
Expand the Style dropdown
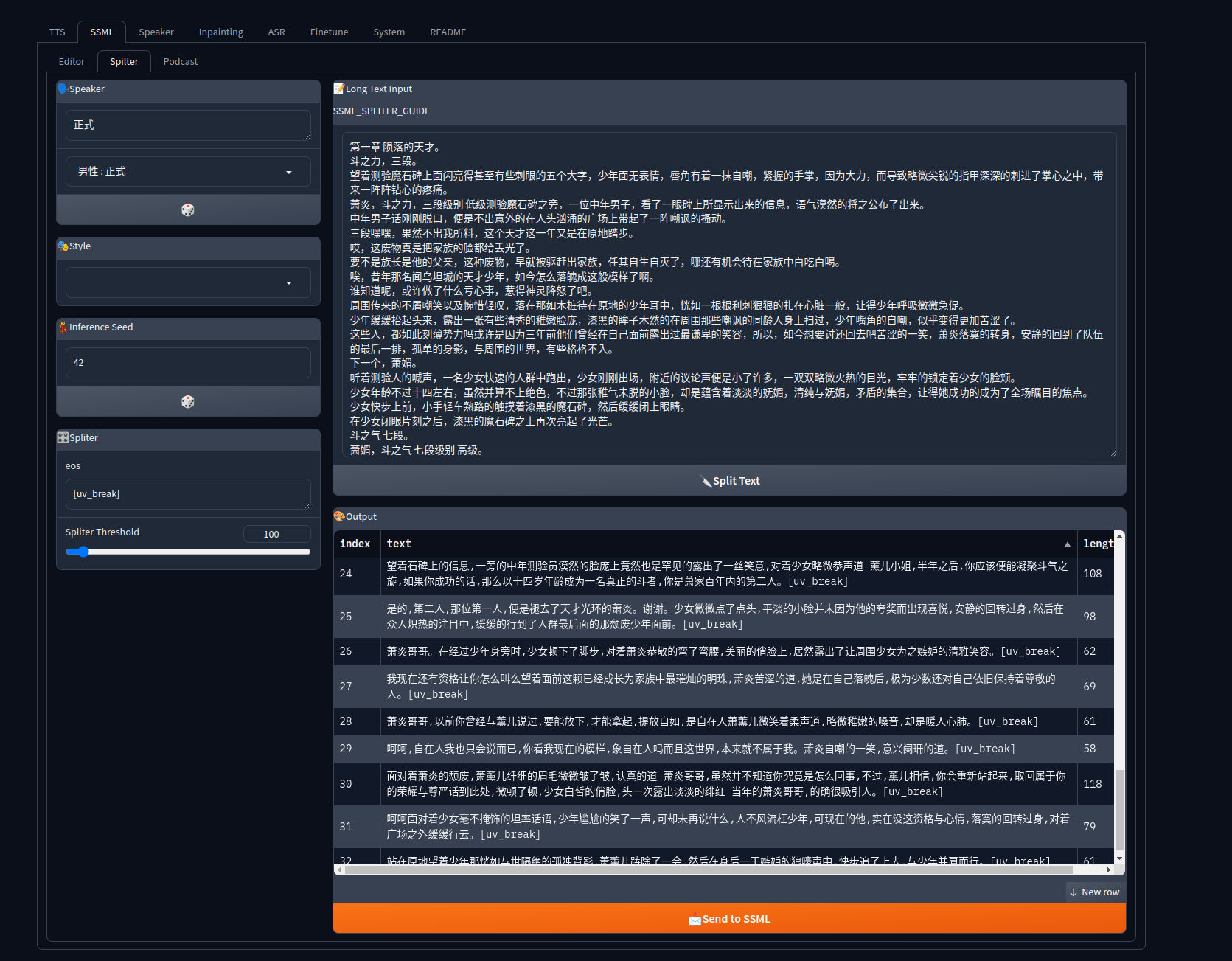pyautogui.click(x=188, y=282)
